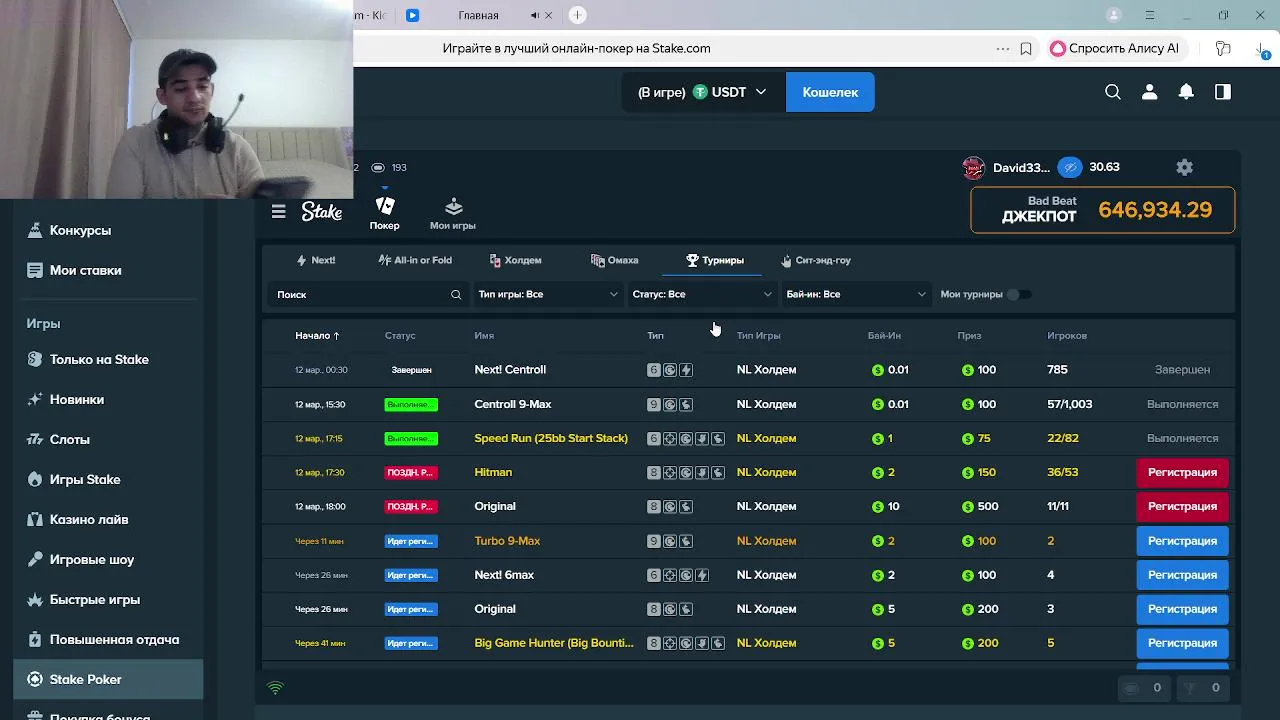Open the user profile icon
Screen dimensions: 1280x720
pyautogui.click(x=1149, y=92)
